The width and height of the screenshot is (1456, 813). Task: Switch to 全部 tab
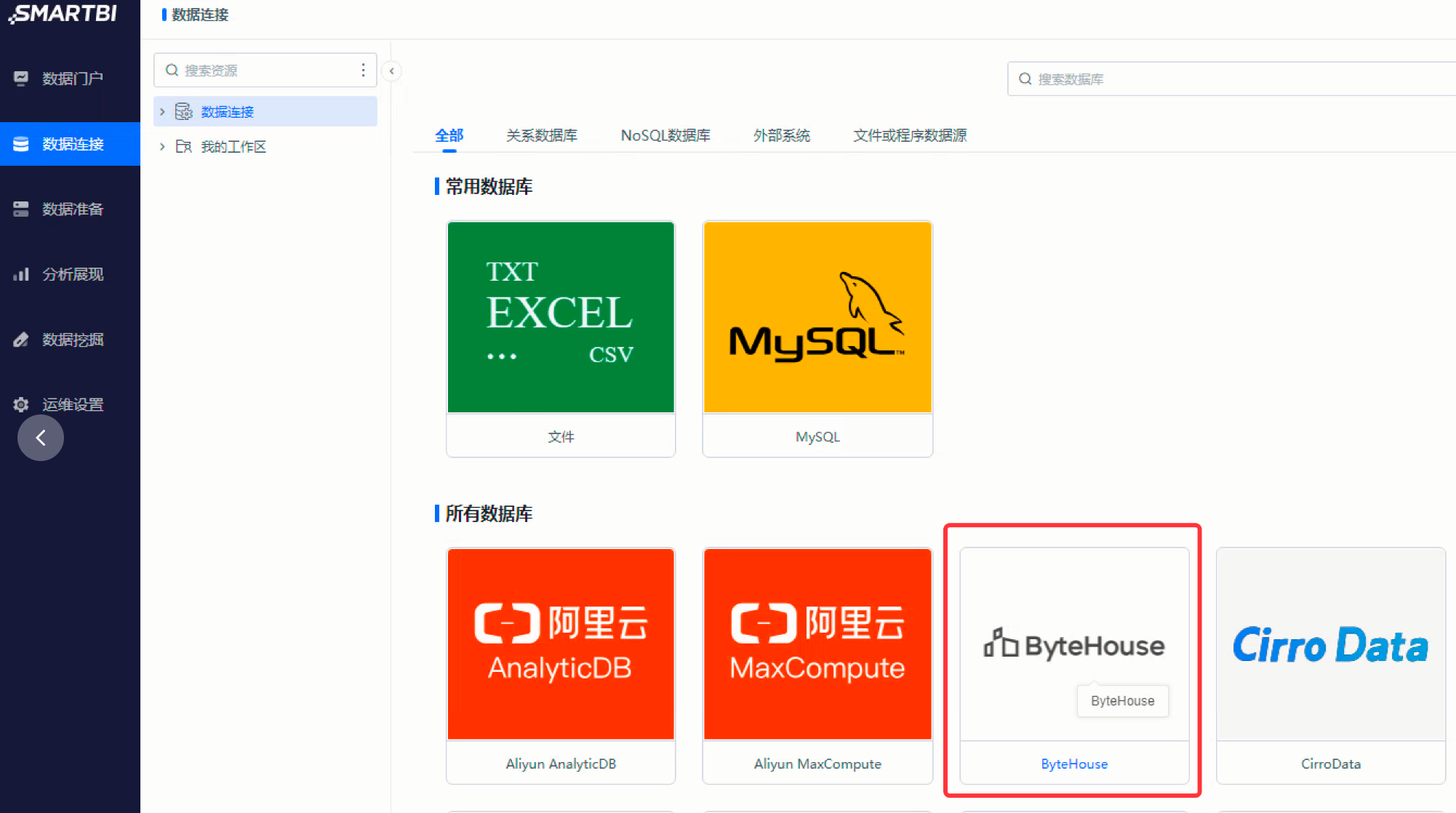tap(449, 135)
